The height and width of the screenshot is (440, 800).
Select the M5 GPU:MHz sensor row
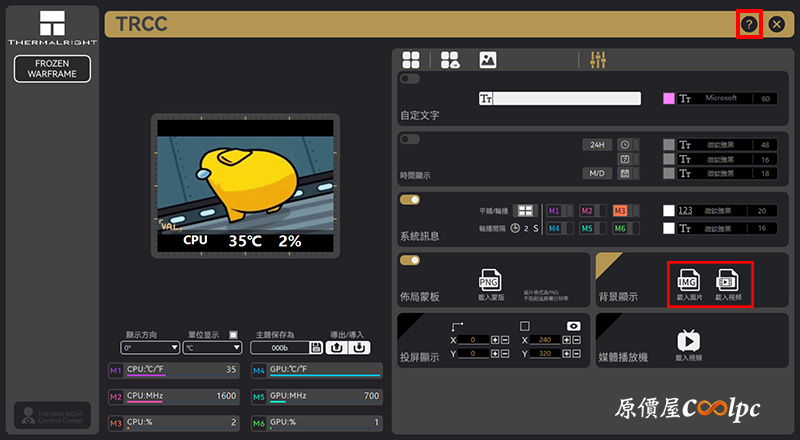pyautogui.click(x=317, y=397)
